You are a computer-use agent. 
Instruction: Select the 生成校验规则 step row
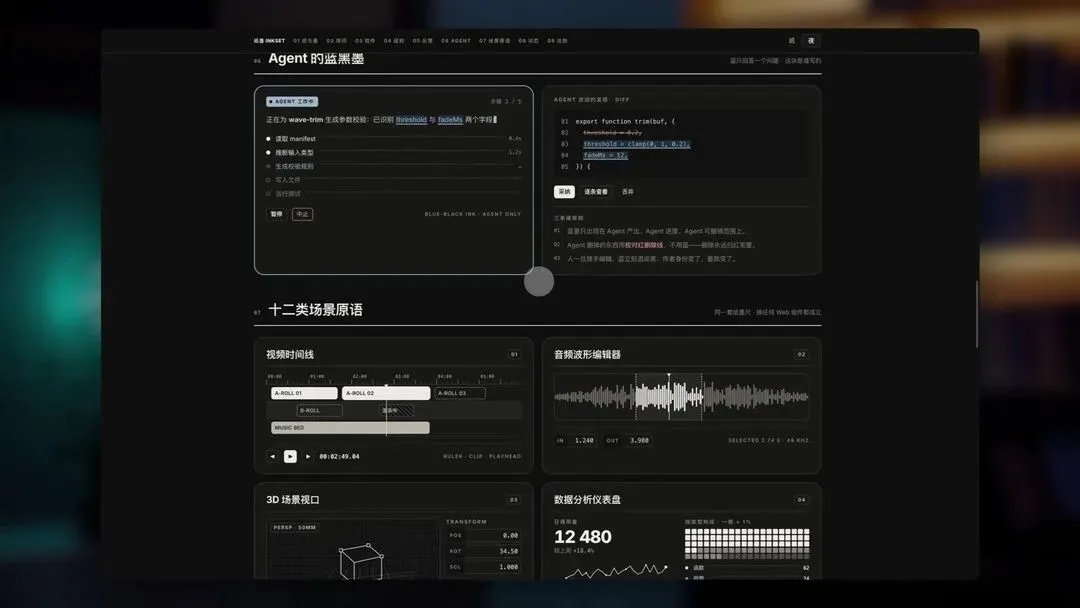click(393, 166)
